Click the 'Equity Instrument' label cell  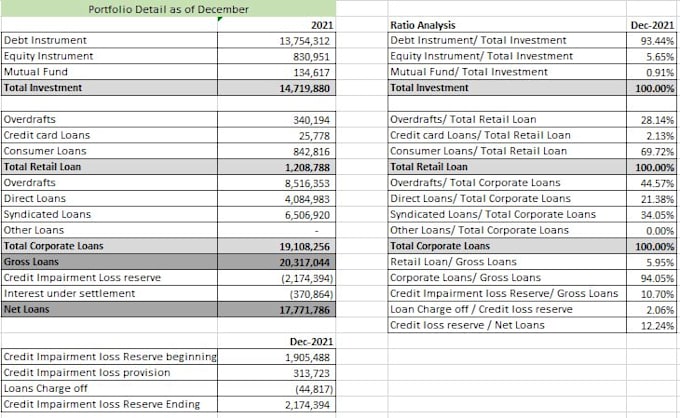(109, 56)
